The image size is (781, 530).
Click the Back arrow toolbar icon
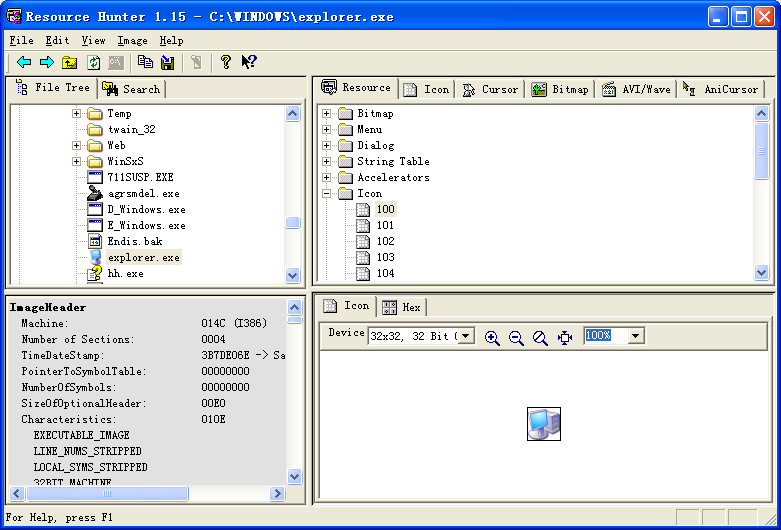23,62
